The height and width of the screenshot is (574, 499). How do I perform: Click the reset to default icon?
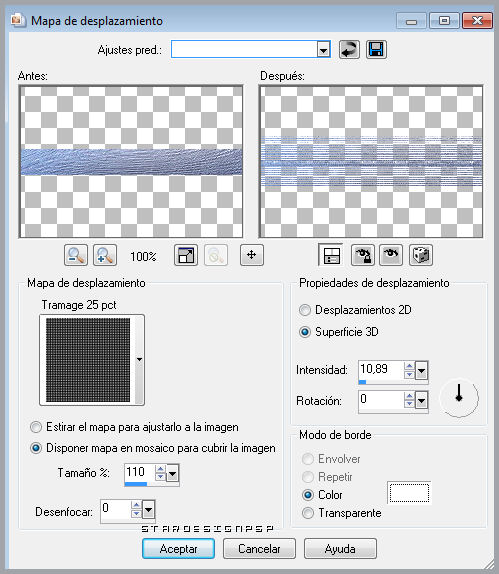tap(349, 49)
